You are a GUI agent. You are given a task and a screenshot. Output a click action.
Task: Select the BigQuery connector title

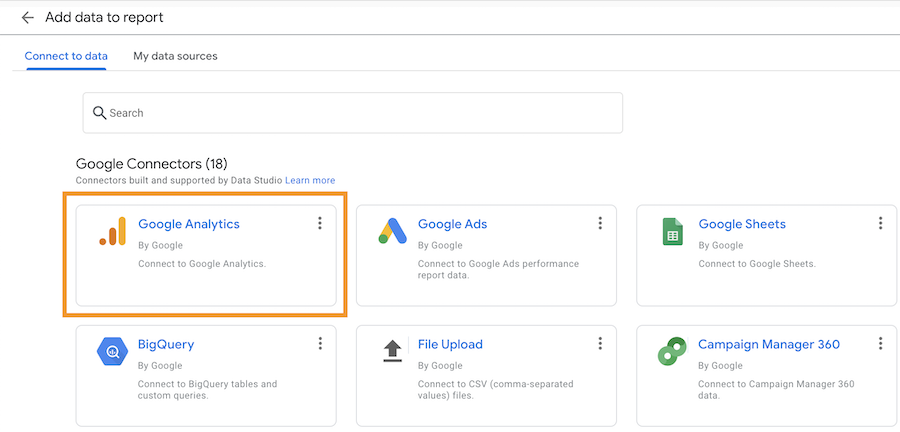[x=166, y=345]
